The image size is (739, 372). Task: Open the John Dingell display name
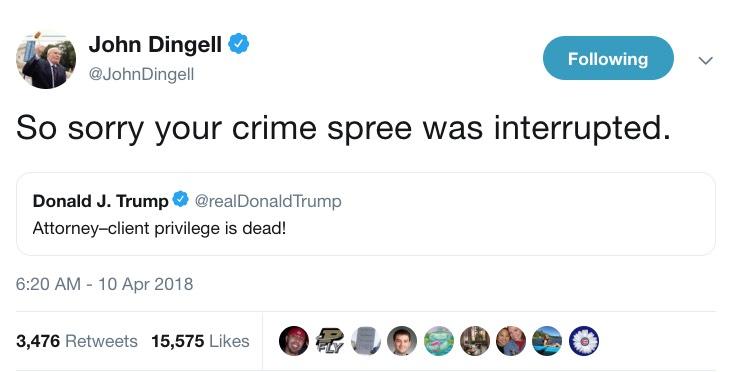tap(155, 45)
